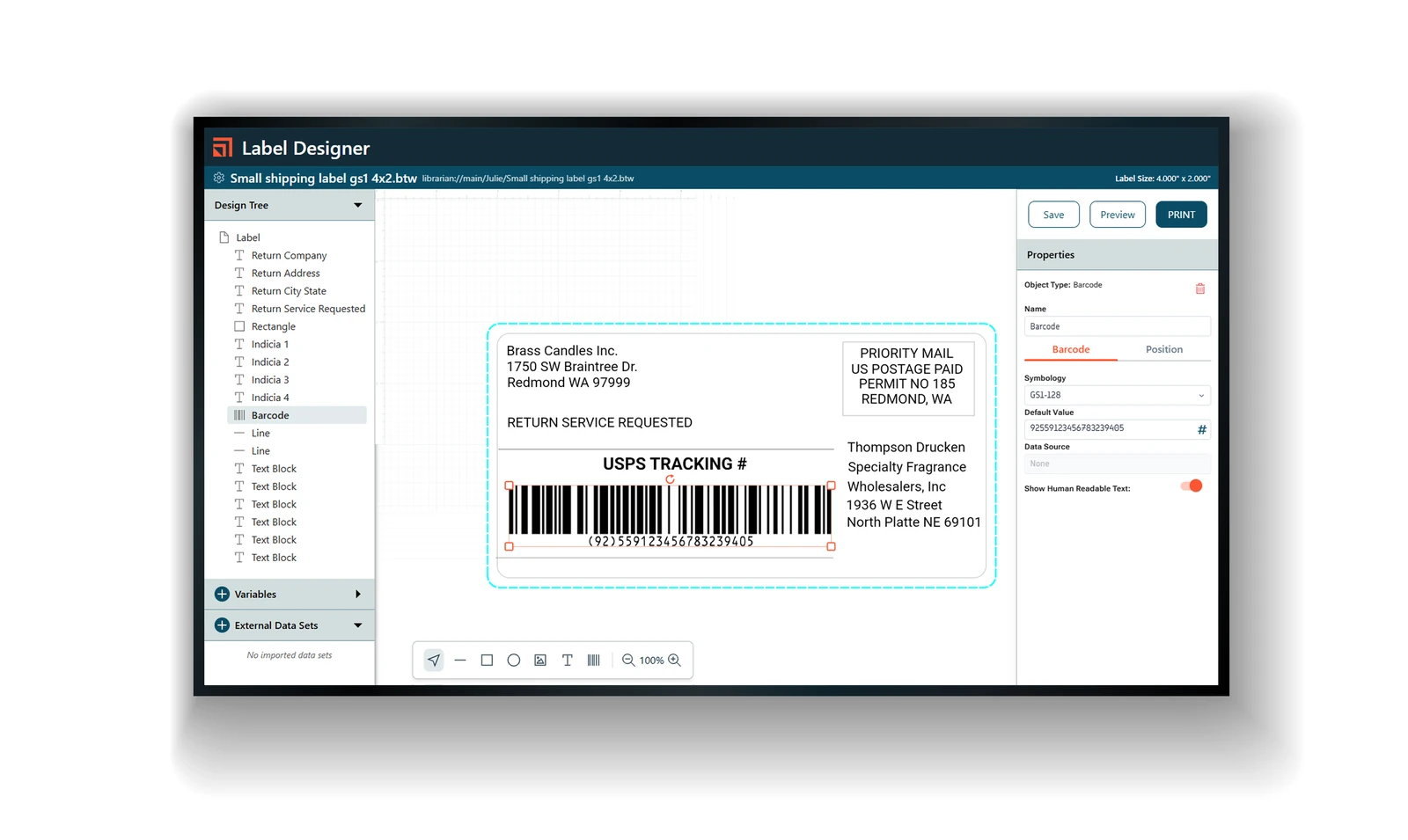Image resolution: width=1408 pixels, height=840 pixels.
Task: Click the PRIORITY MAIL indicia text
Action: tap(906, 353)
